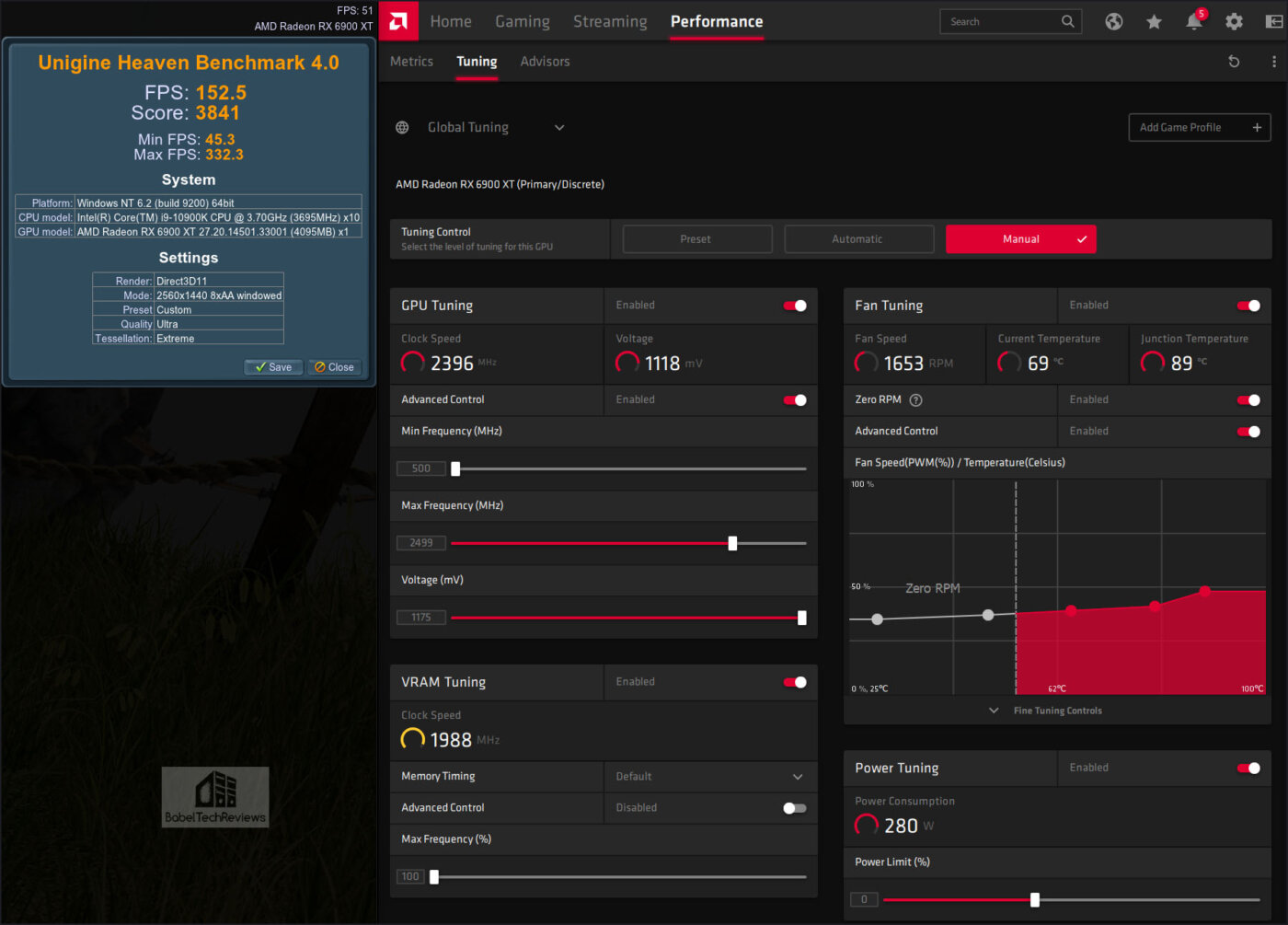Screen dimensions: 1288x925
Task: Turn off the Zero RPM toggle
Action: pos(1248,399)
